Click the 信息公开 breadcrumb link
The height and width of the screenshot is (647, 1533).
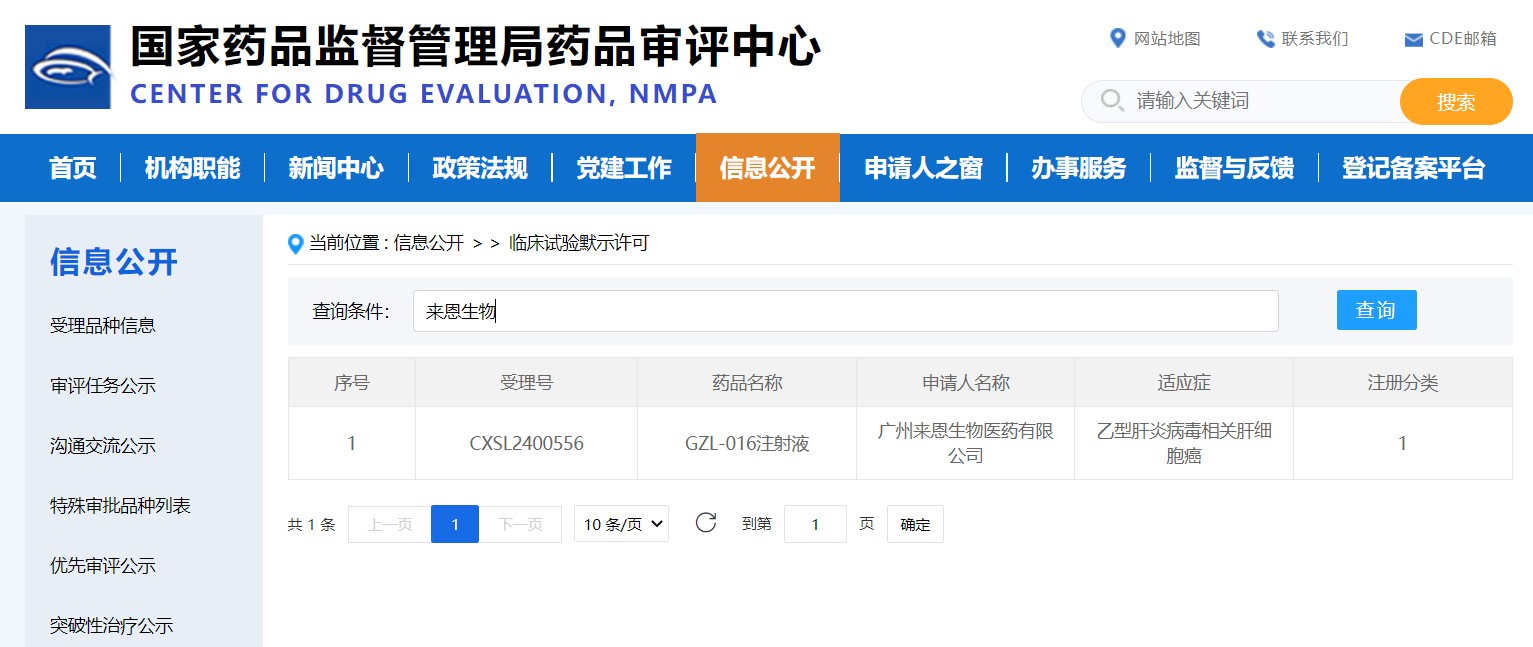point(429,243)
